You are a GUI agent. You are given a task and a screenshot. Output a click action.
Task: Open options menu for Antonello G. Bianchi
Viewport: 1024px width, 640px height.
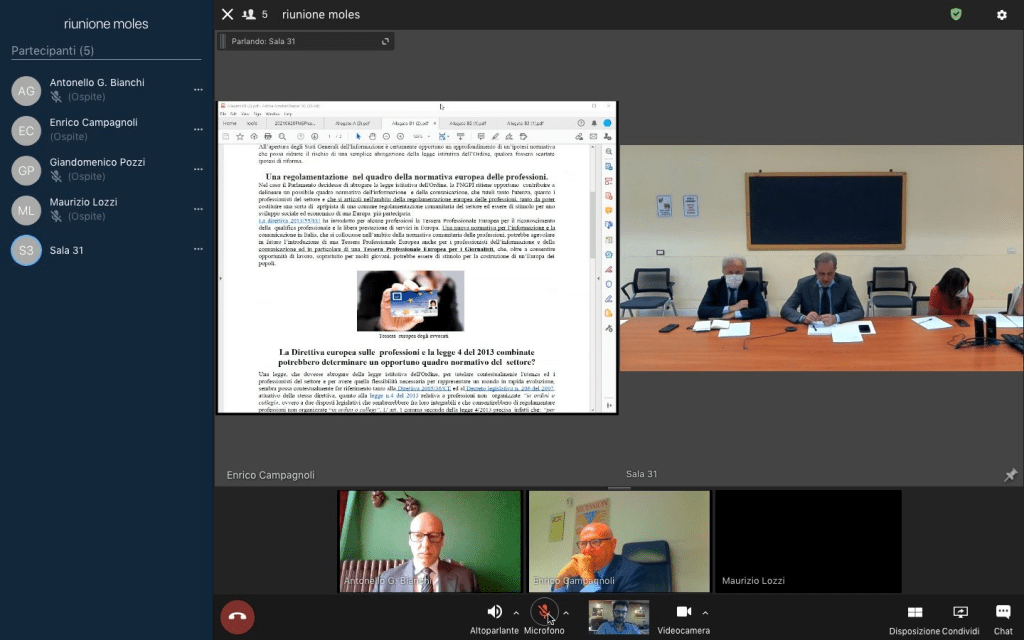coord(198,90)
